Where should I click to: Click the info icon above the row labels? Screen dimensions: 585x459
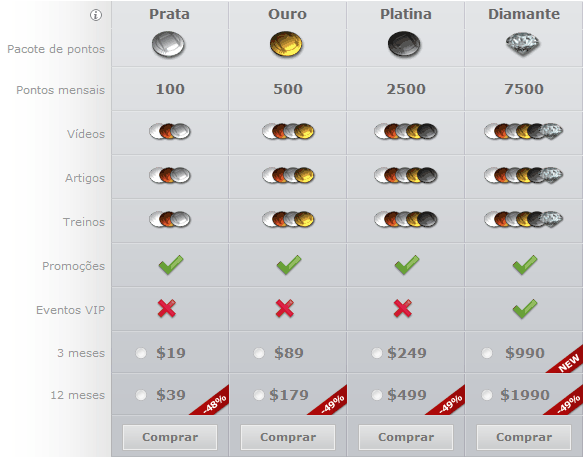pyautogui.click(x=96, y=15)
